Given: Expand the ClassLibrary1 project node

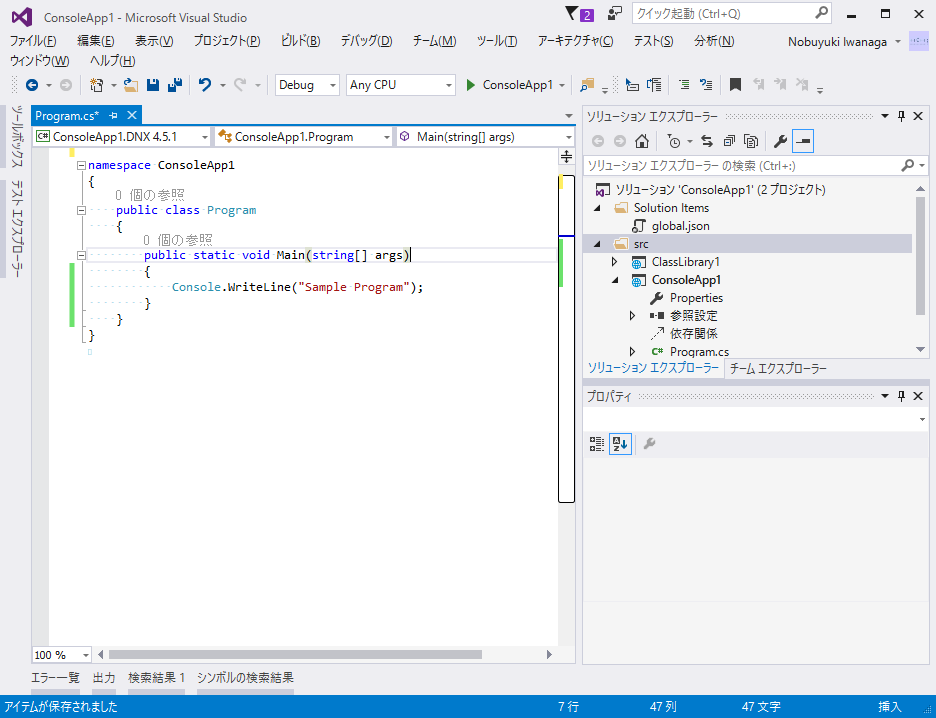Looking at the screenshot, I should pyautogui.click(x=615, y=262).
